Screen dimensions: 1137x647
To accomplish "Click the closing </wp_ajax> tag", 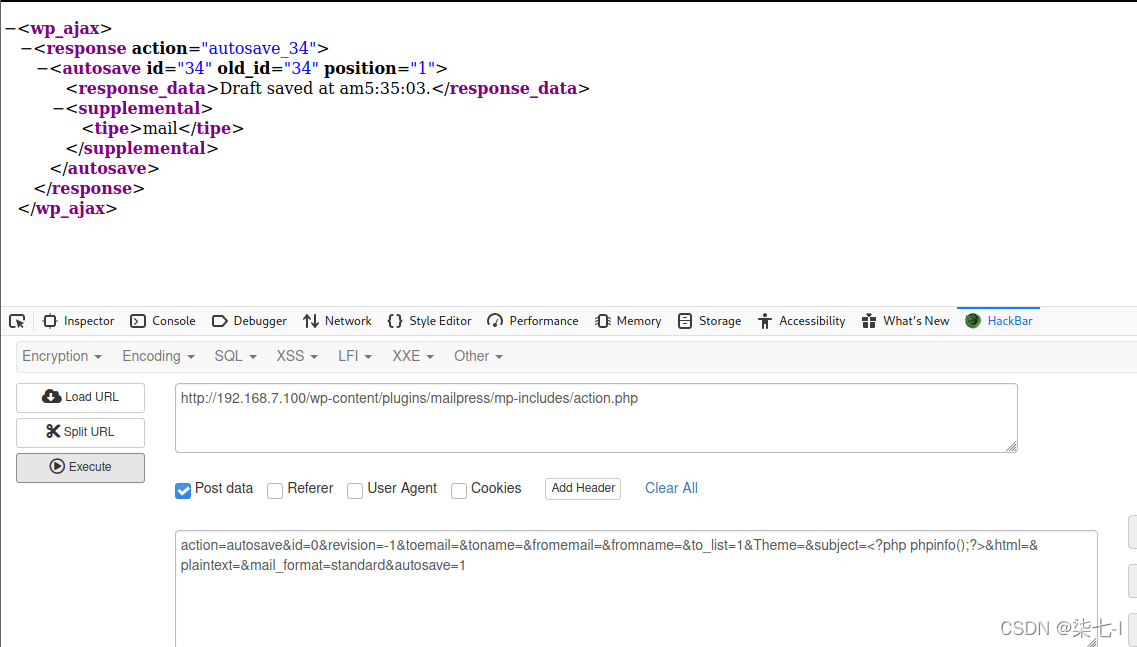I will click(x=67, y=209).
